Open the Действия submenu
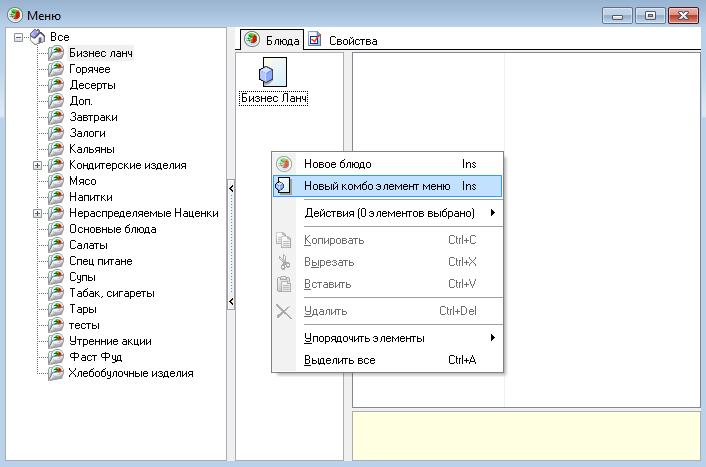This screenshot has width=706, height=467. [x=398, y=213]
